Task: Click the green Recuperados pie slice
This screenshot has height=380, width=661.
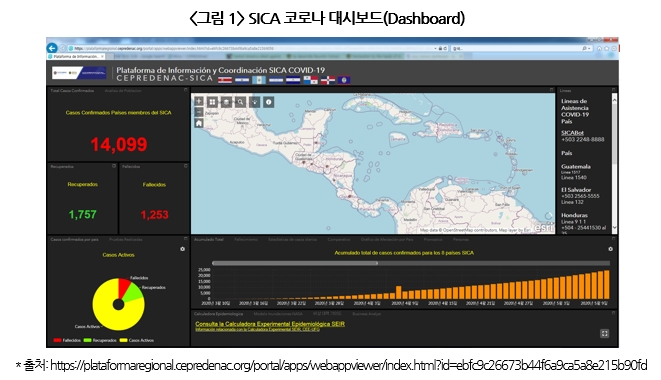Action: [134, 293]
